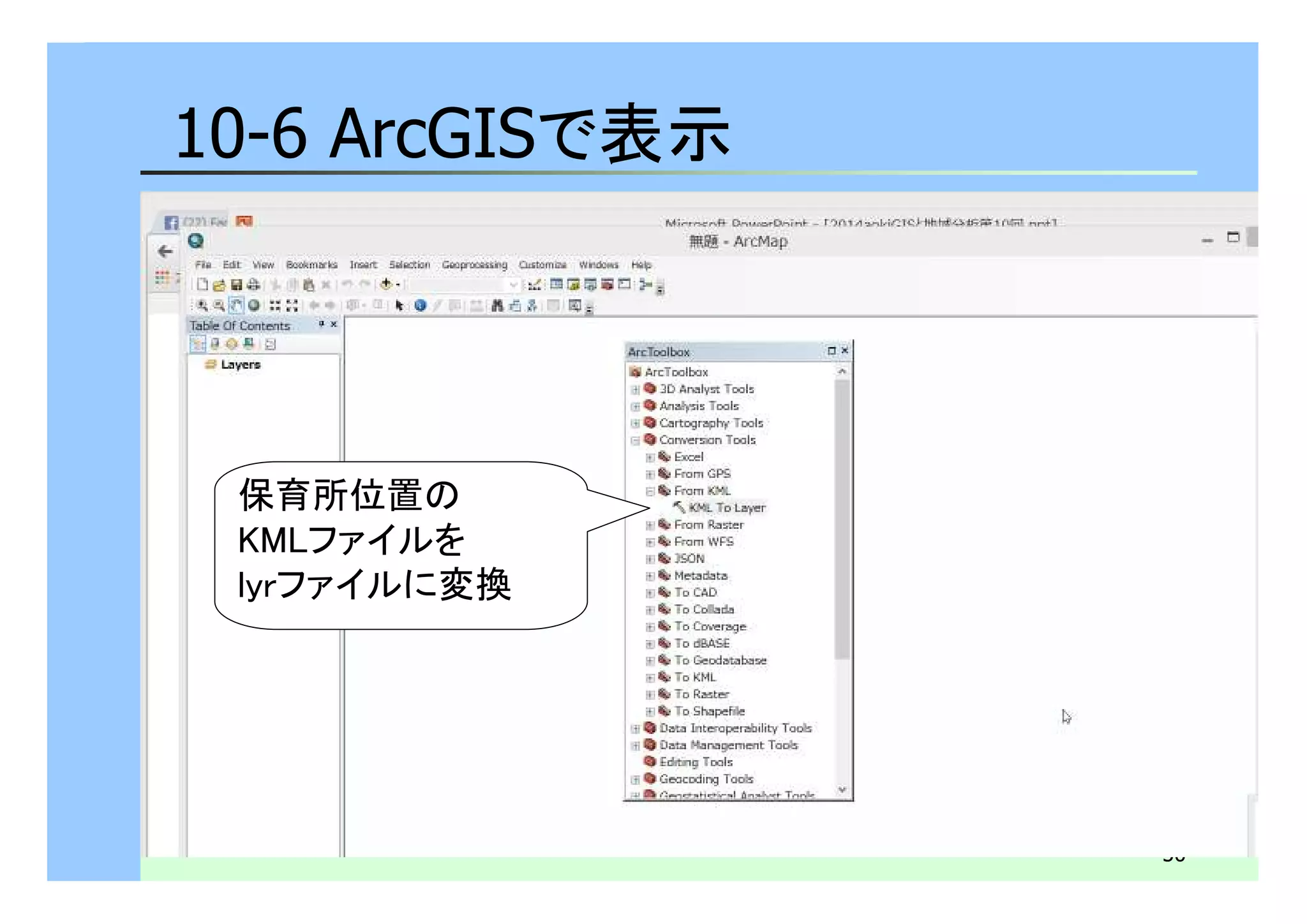Click the ArcToolbox scrollbar up arrow
The width and height of the screenshot is (1307, 924).
click(x=842, y=371)
